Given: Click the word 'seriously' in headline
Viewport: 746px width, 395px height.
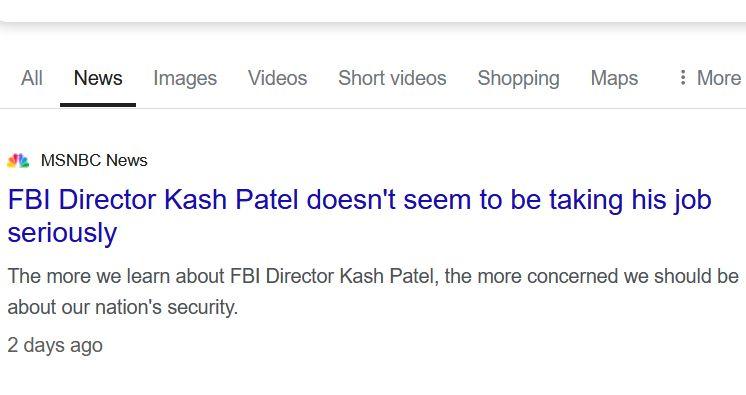Looking at the screenshot, I should coord(62,233).
